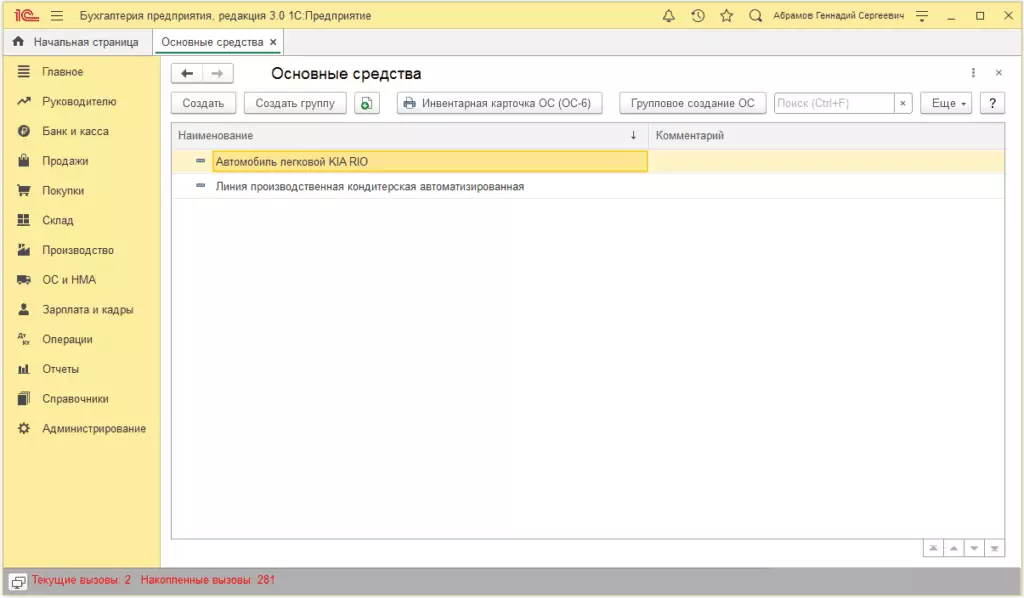
Task: Click Групповое создание ОС button
Action: (692, 103)
